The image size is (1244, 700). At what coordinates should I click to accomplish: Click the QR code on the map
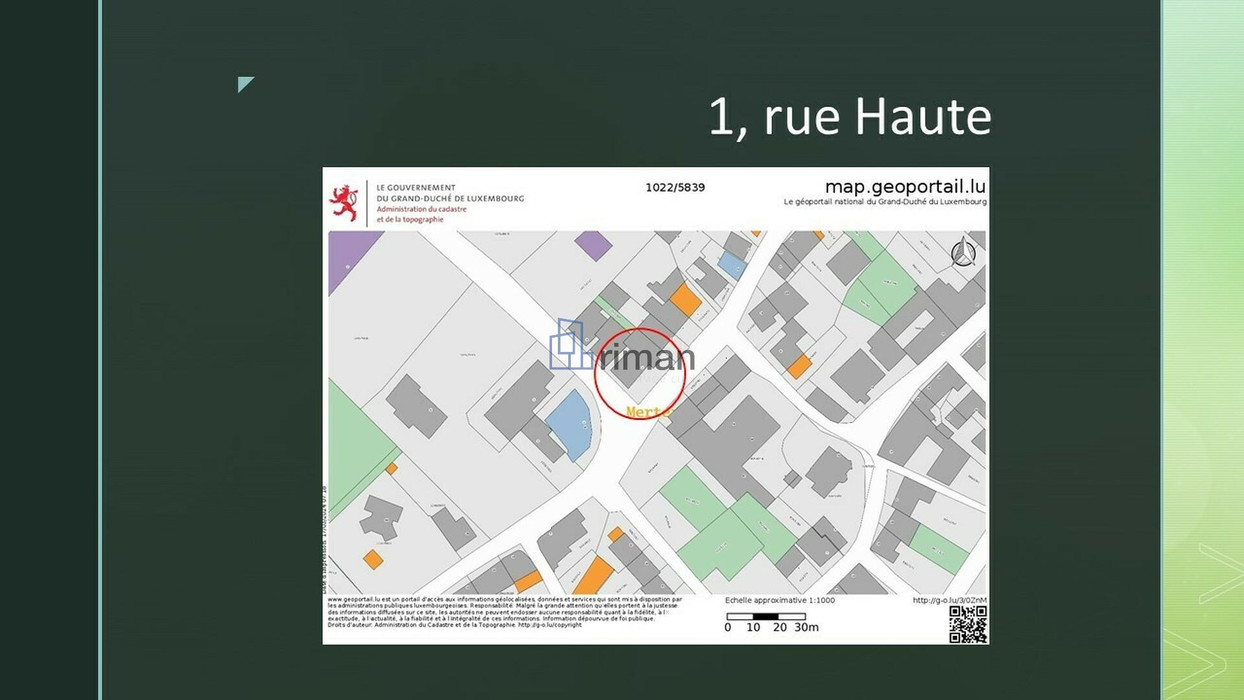tap(967, 624)
